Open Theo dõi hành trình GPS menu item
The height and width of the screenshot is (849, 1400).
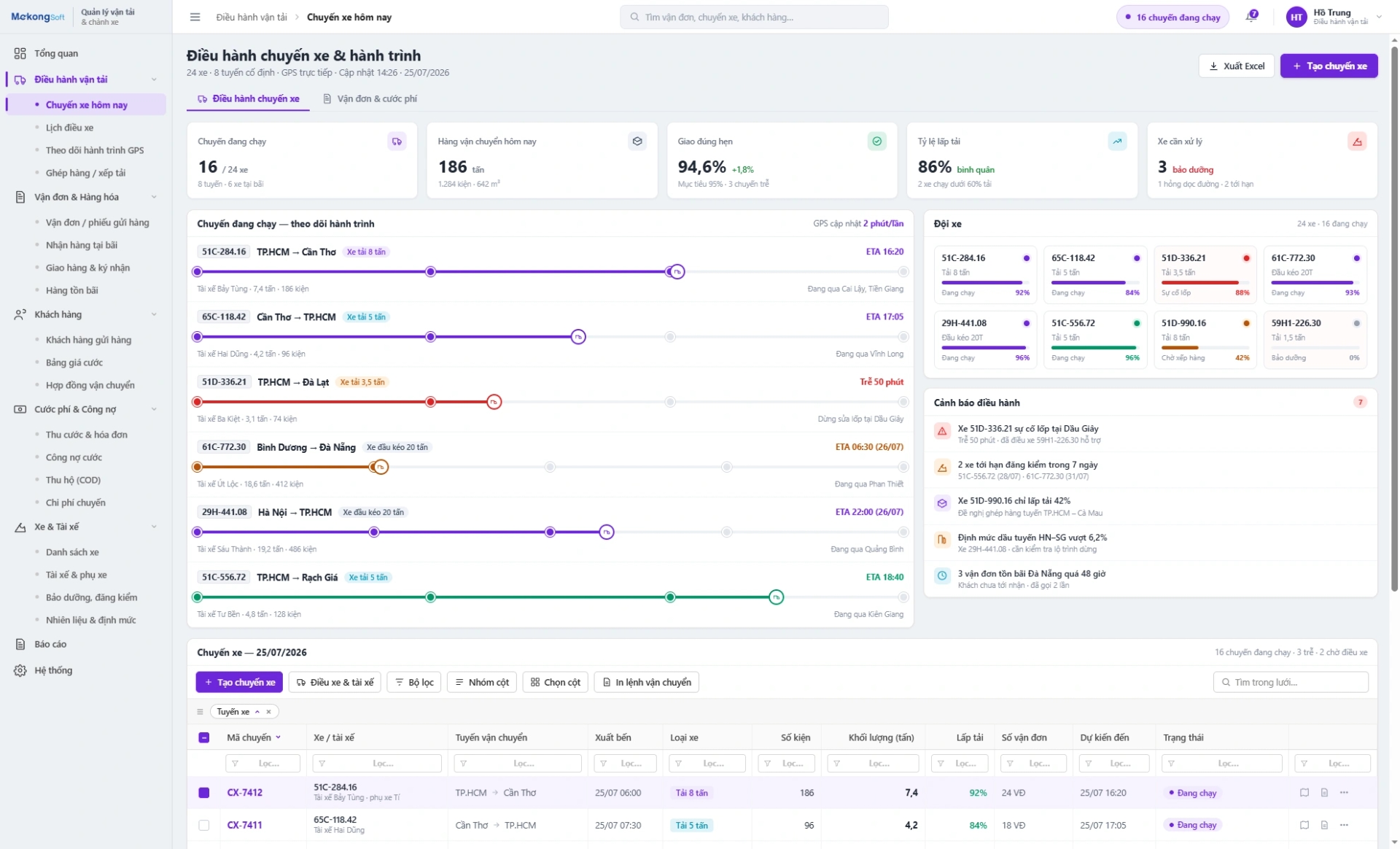[95, 150]
